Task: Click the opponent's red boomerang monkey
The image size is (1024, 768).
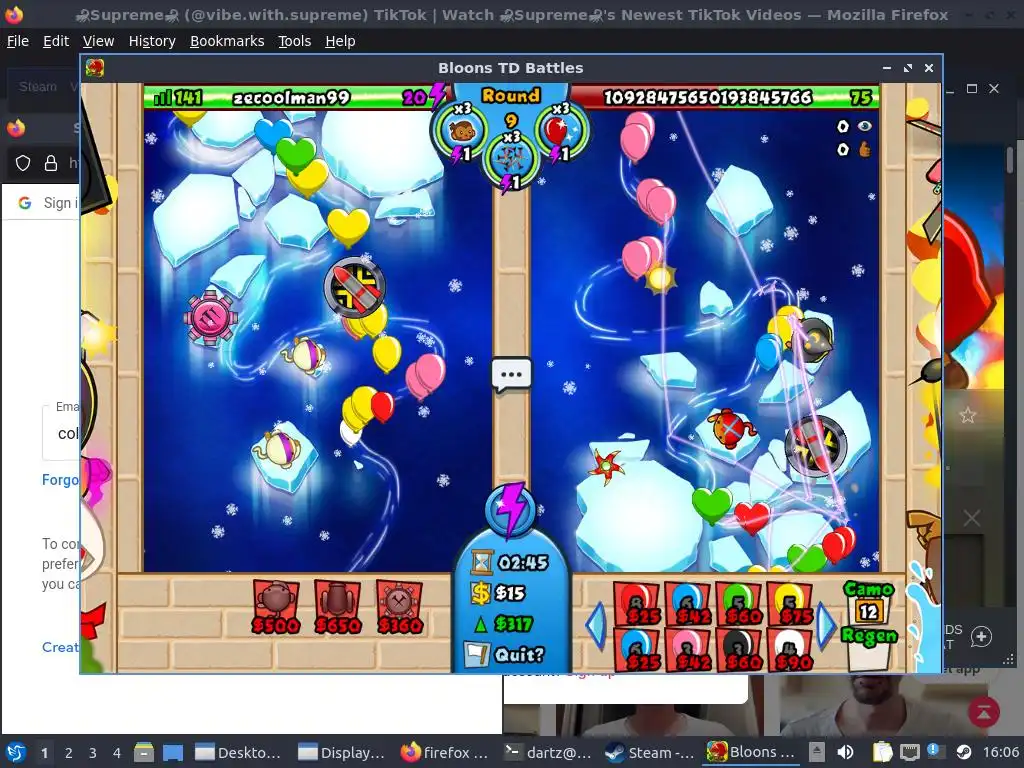Action: pyautogui.click(x=731, y=428)
